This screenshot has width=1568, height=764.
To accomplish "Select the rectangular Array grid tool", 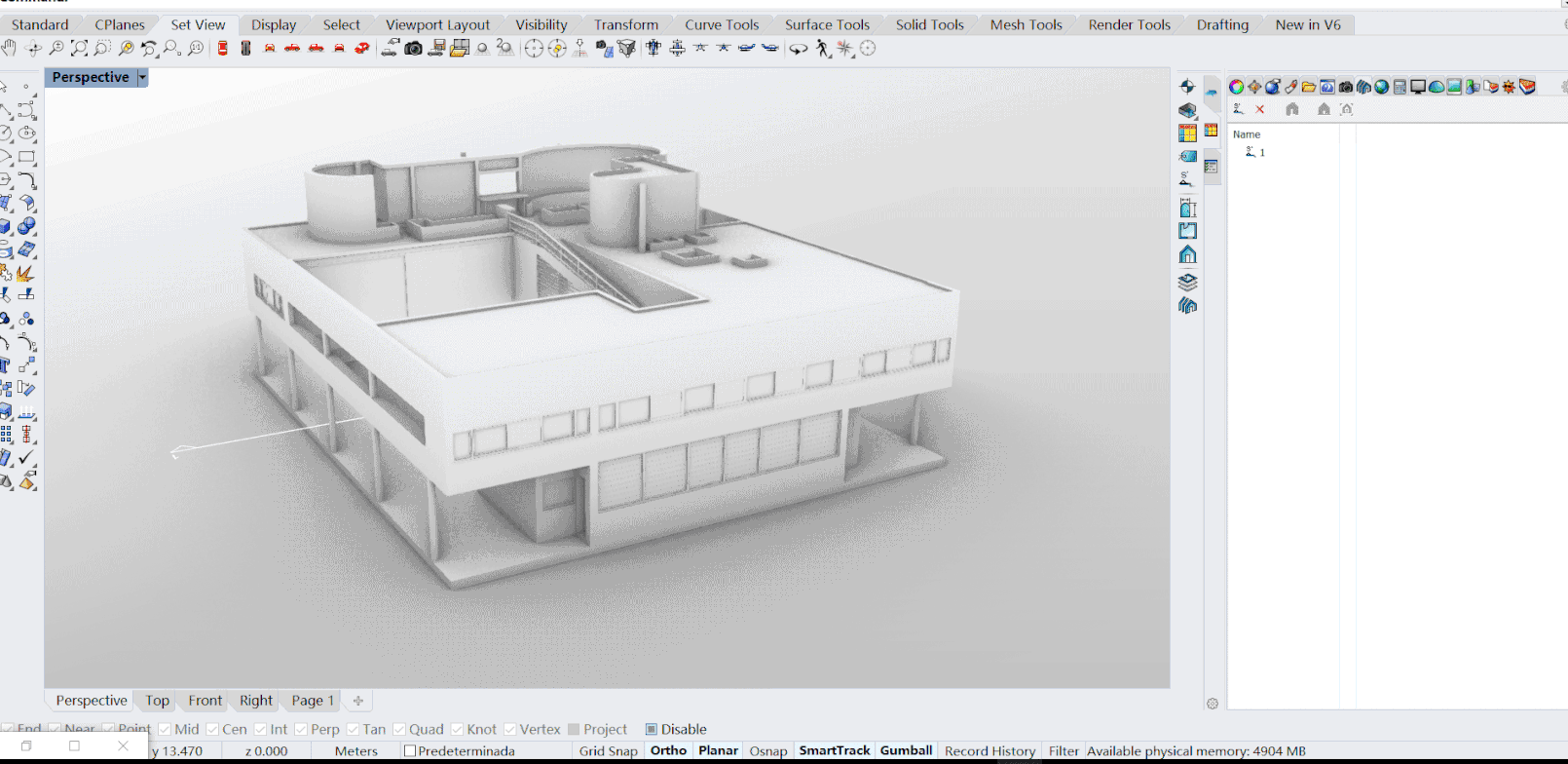I will tap(6, 434).
